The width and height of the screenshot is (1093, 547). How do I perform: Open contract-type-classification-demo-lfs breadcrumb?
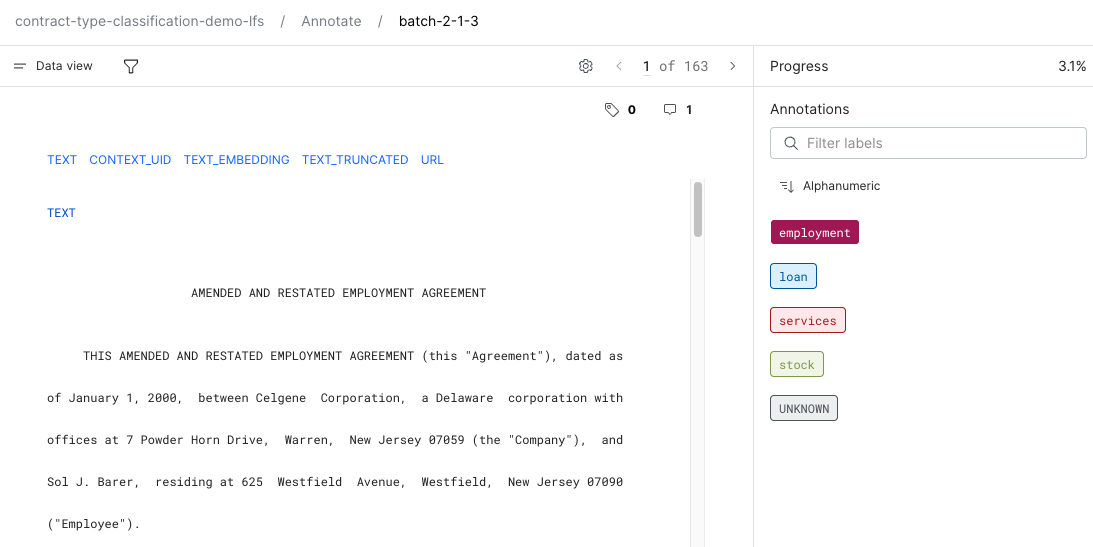139,21
